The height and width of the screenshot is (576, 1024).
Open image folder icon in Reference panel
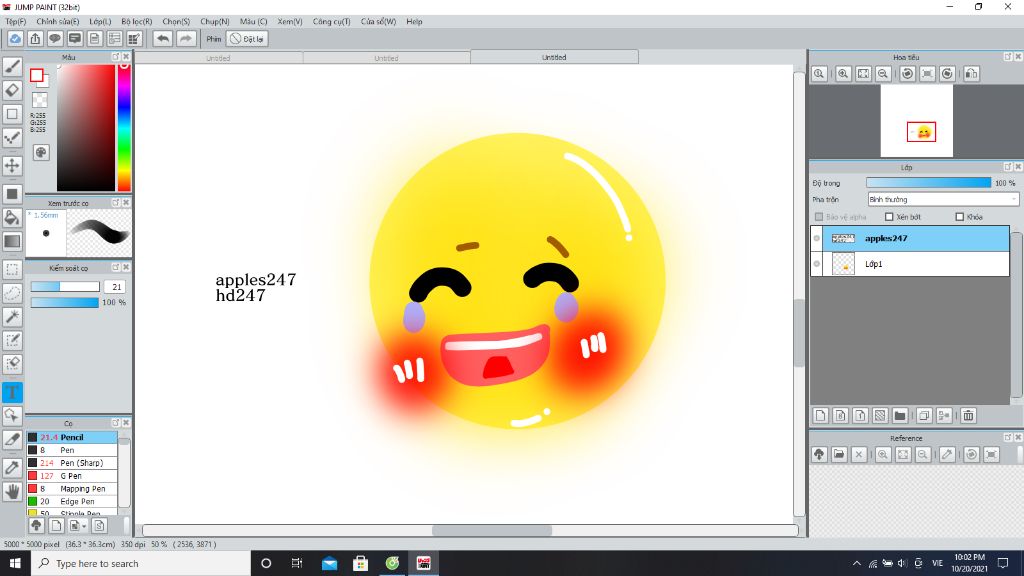click(839, 455)
